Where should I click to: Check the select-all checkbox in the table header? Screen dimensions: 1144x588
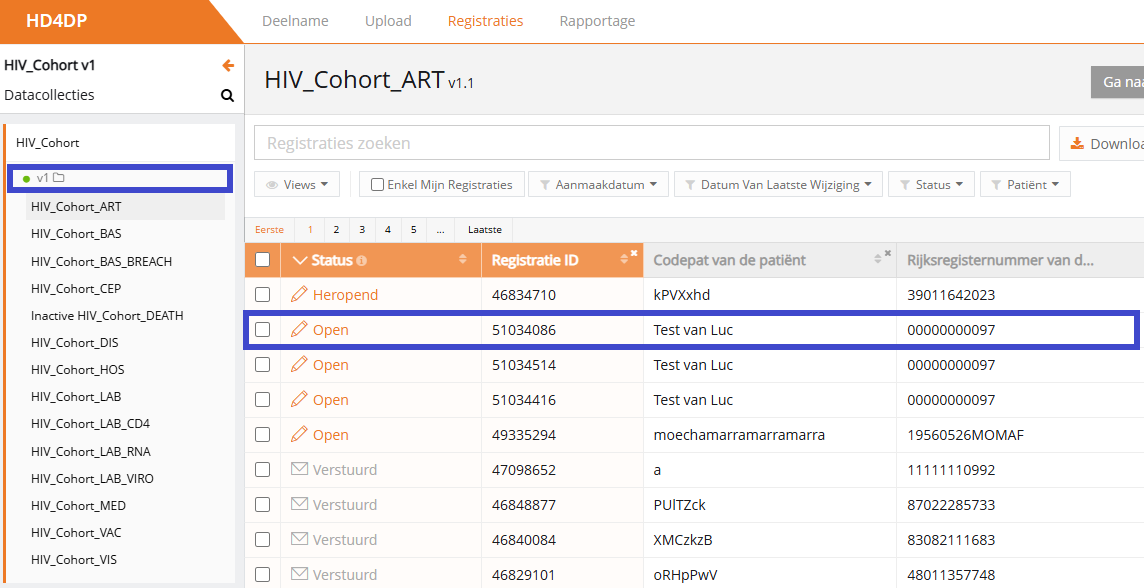click(262, 260)
